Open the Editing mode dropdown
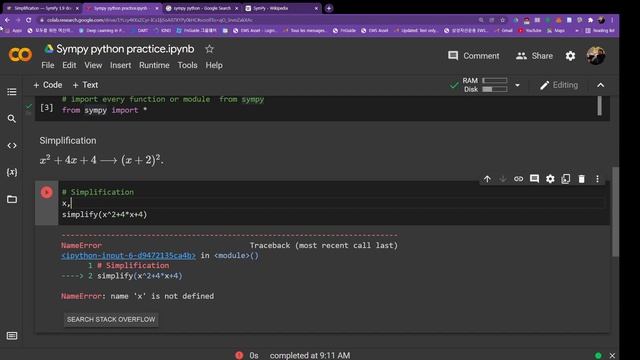640x360 pixels. click(x=559, y=85)
